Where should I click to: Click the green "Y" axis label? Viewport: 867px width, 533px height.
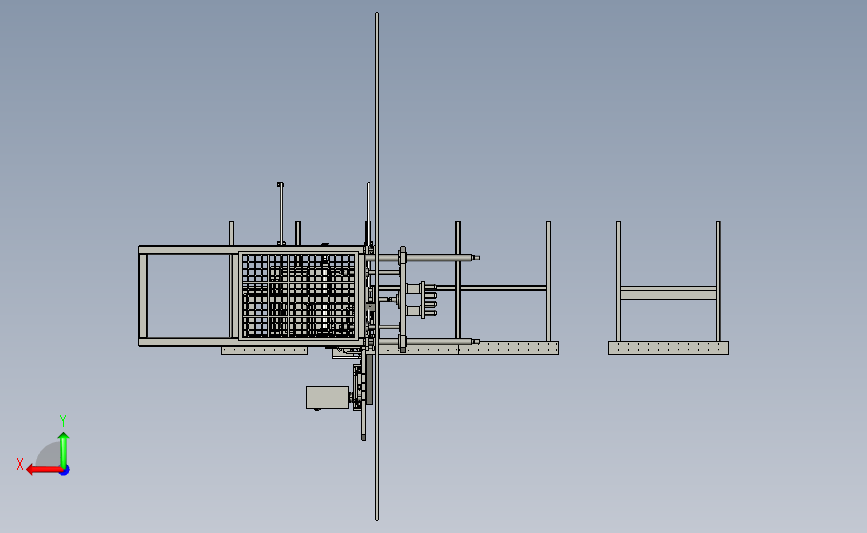click(x=63, y=421)
